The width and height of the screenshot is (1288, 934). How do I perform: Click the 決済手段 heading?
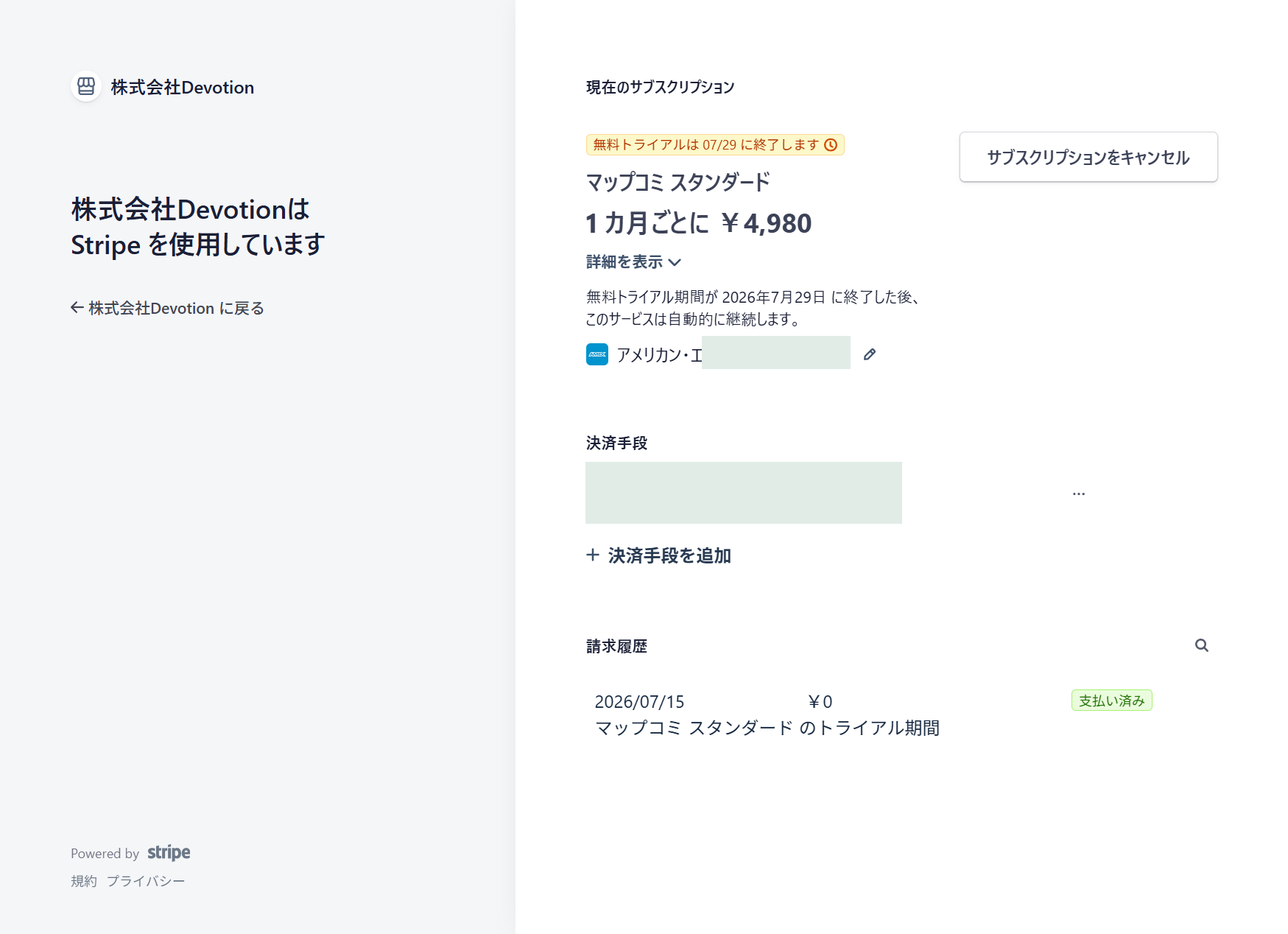616,443
